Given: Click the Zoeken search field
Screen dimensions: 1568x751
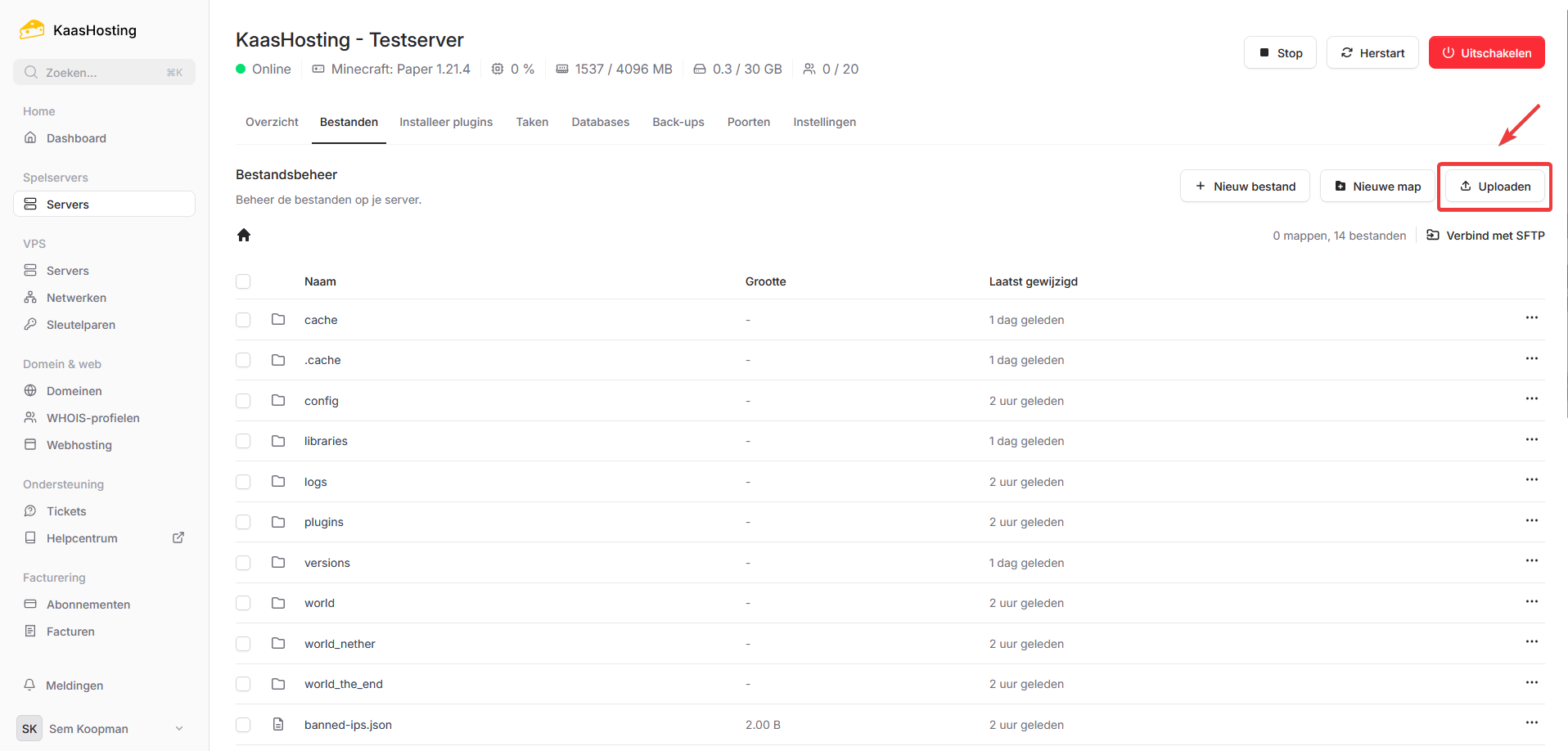Looking at the screenshot, I should click(x=104, y=73).
